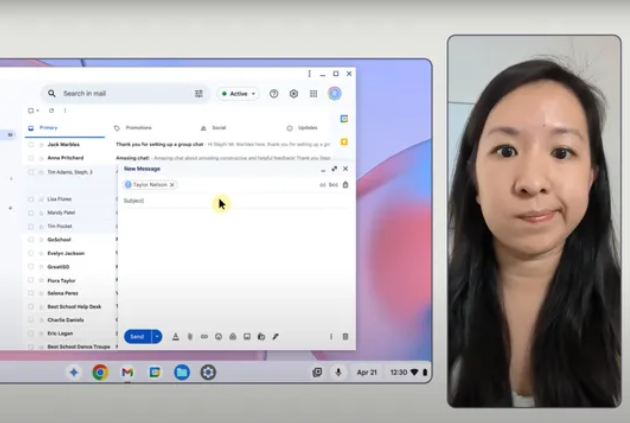This screenshot has height=423, width=630.
Task: Open the window three-dot menu
Action: (309, 74)
